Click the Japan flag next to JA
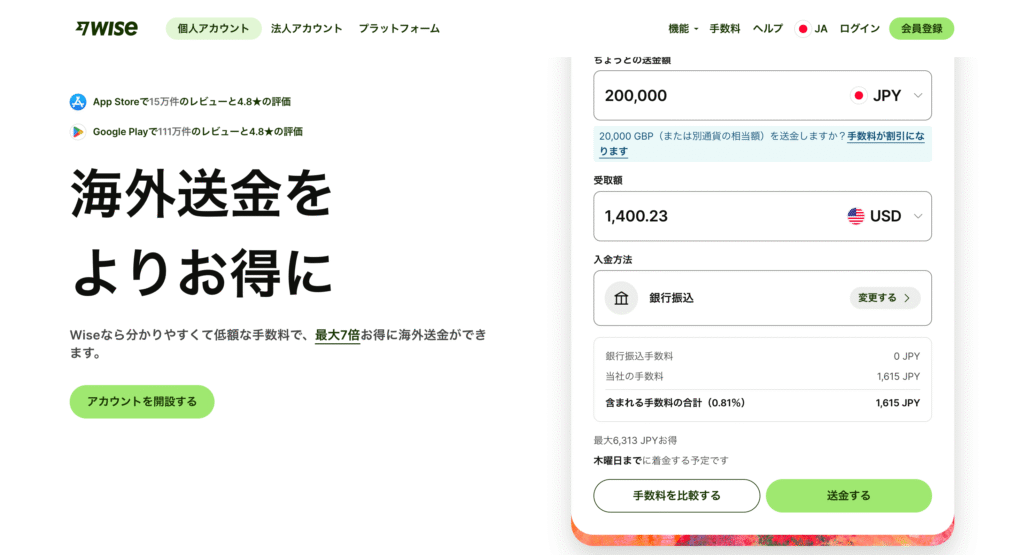This screenshot has width=1024, height=555. coord(803,29)
